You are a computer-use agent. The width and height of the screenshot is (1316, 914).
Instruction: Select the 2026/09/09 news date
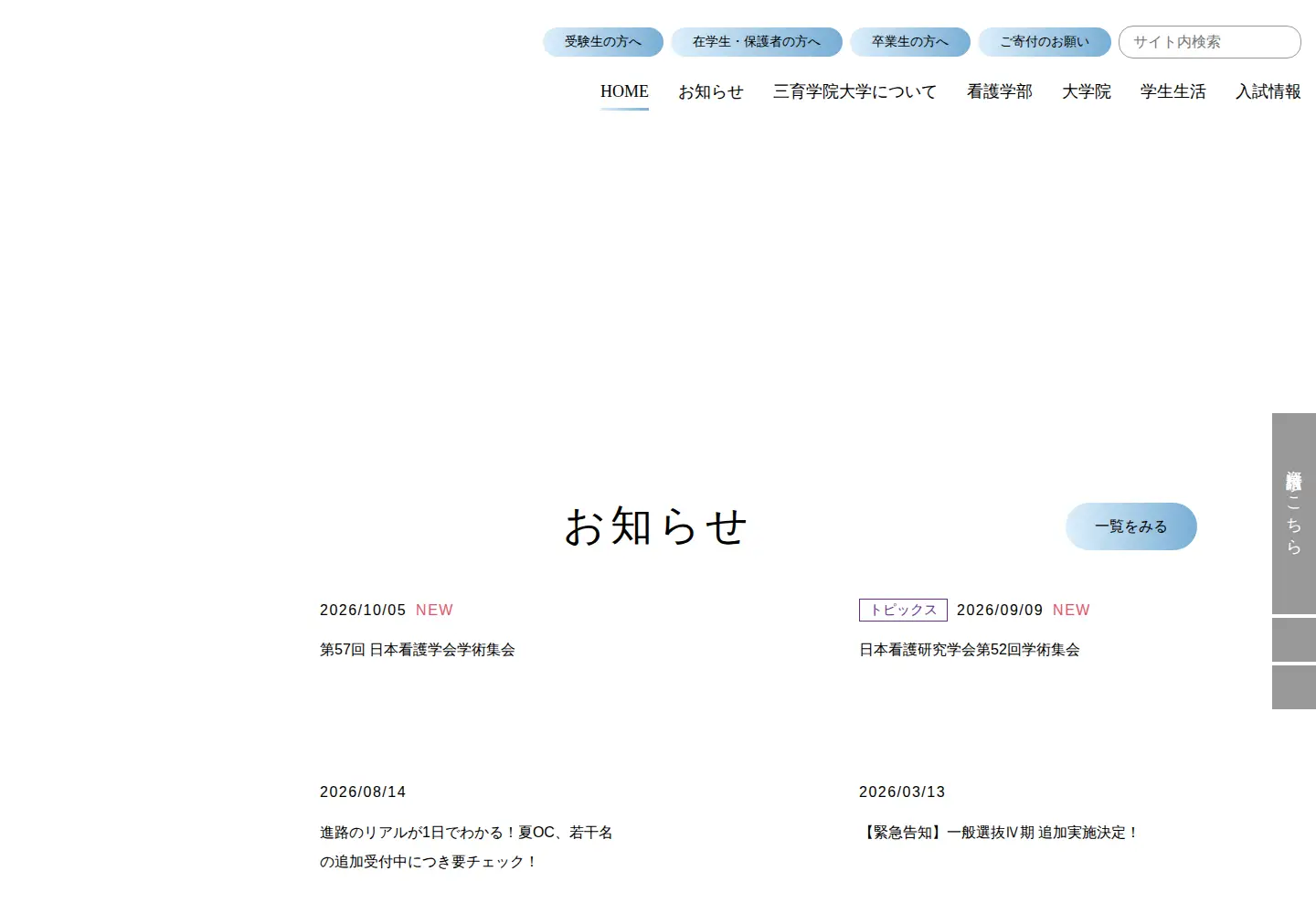(x=1000, y=610)
